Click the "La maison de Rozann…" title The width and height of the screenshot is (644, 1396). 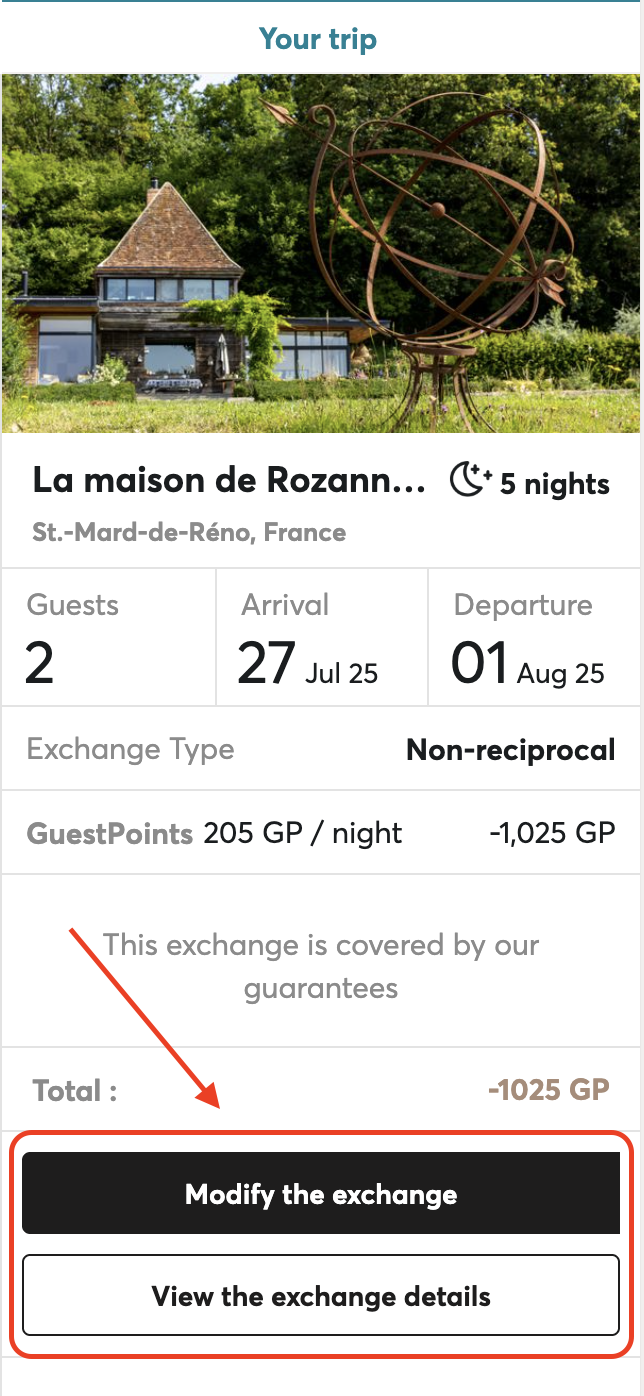(229, 481)
